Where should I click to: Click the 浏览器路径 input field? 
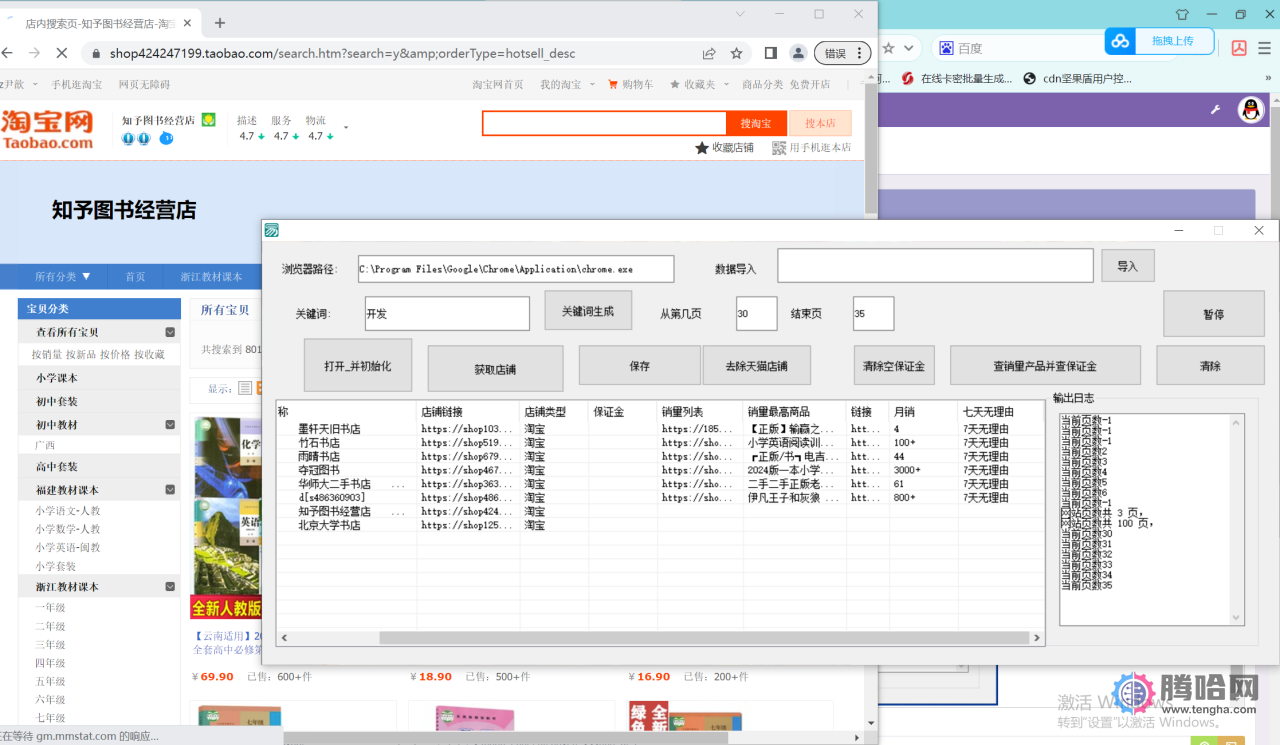pos(516,269)
